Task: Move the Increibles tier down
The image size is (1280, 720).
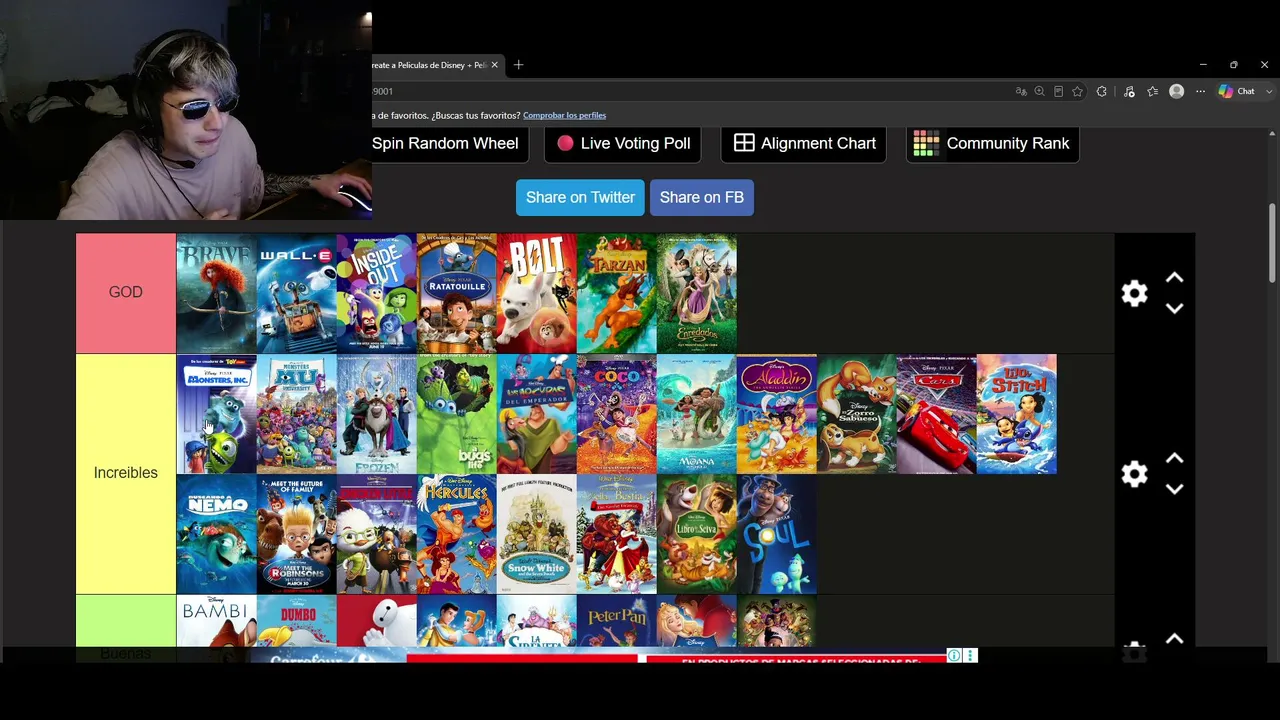Action: coord(1175,489)
